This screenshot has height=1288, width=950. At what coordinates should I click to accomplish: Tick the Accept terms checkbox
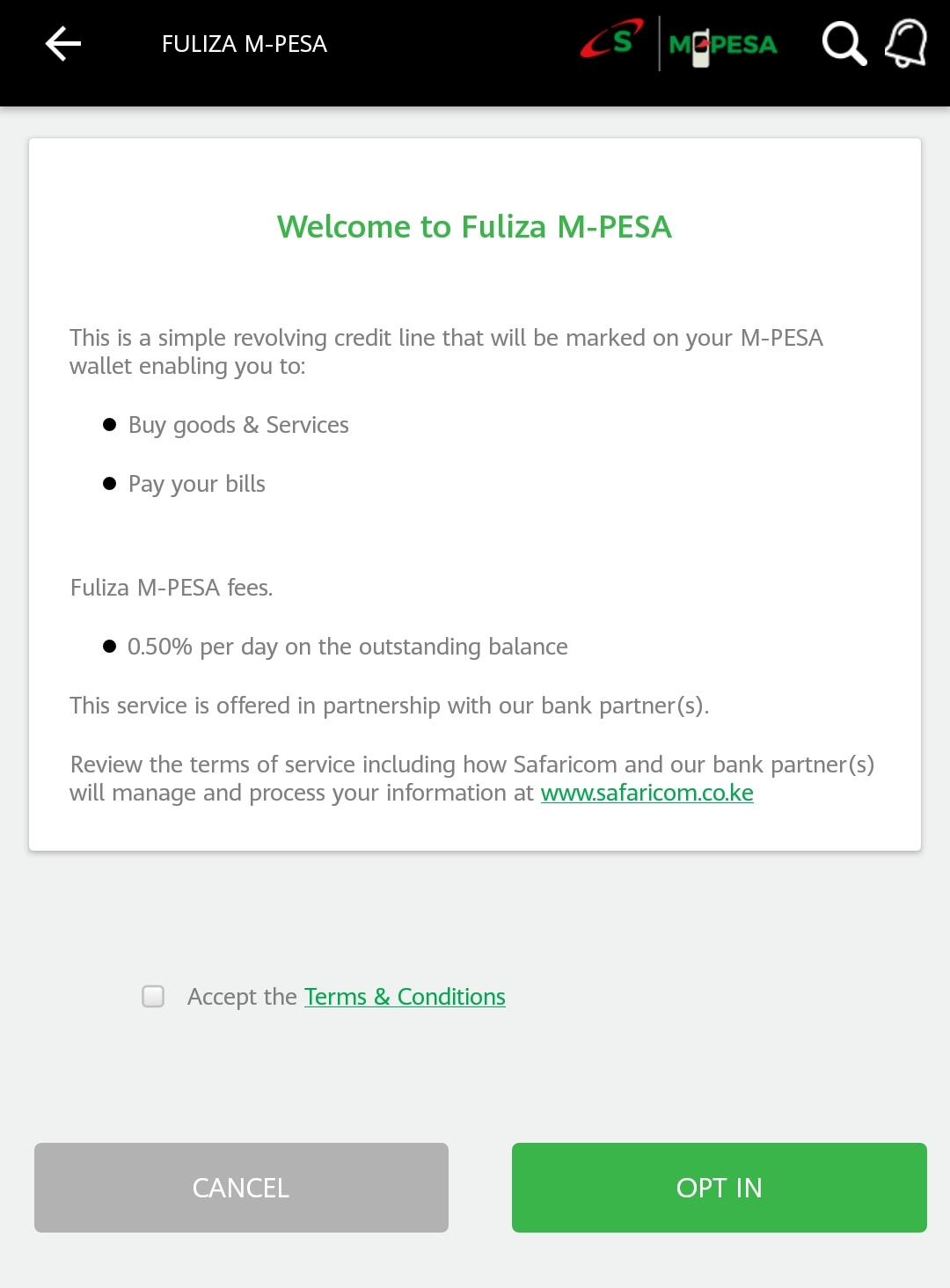(153, 996)
